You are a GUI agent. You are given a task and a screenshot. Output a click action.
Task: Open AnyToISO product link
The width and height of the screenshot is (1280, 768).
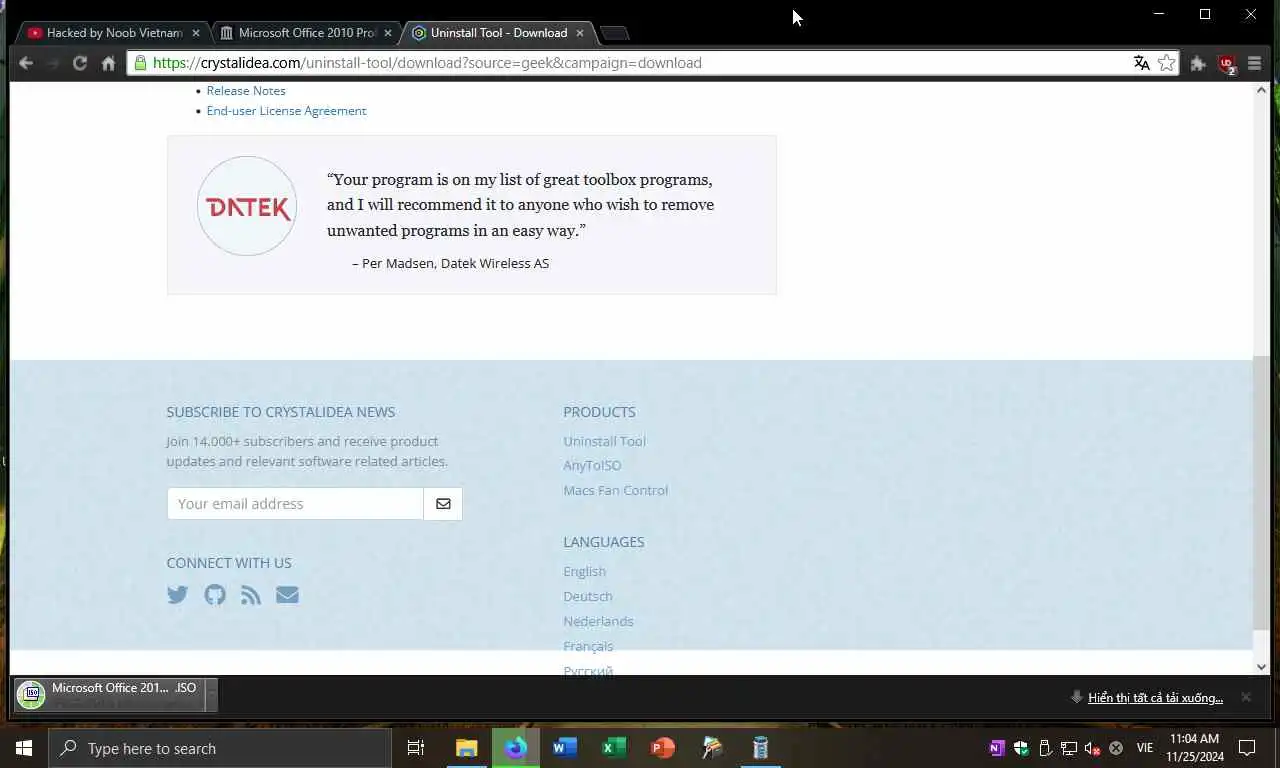coord(592,465)
